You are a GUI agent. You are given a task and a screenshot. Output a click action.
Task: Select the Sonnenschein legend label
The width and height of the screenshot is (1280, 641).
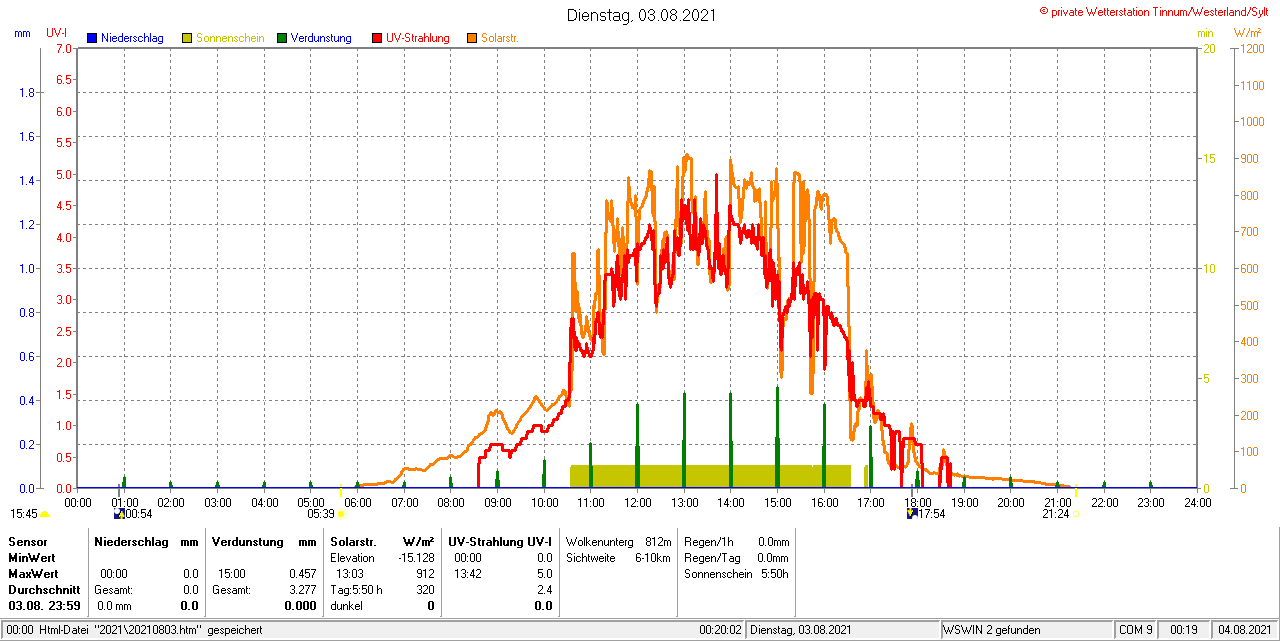(230, 38)
